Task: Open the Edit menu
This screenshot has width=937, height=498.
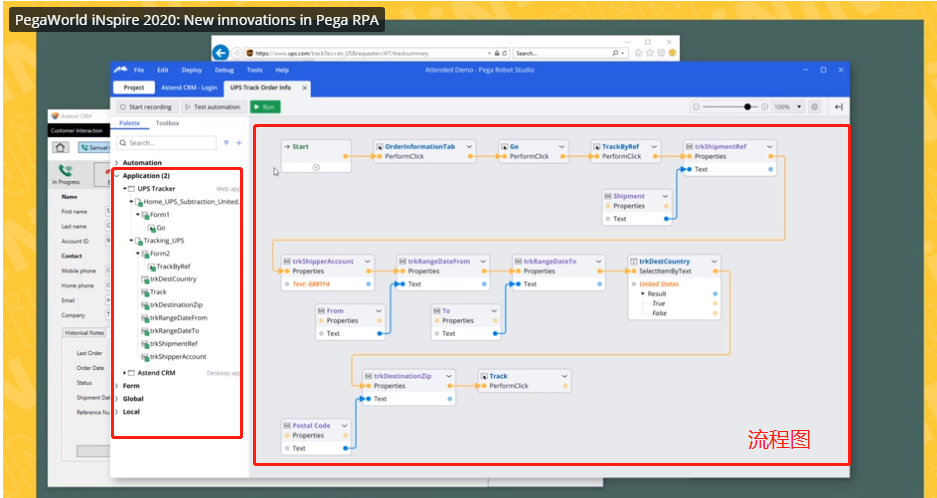Action: pos(163,70)
